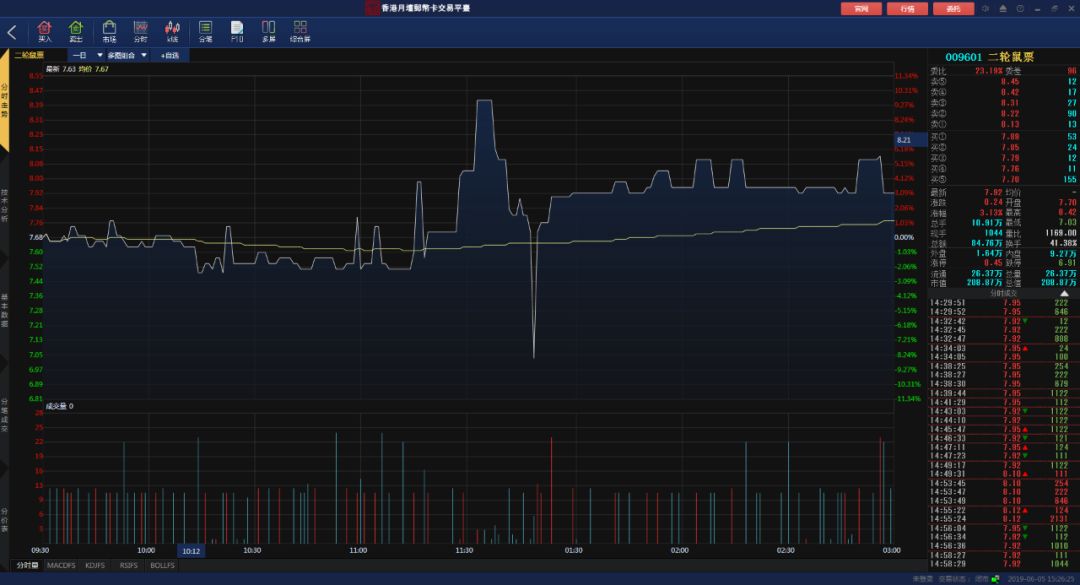Image resolution: width=1080 pixels, height=585 pixels.
Task: Click the 7.68 price on left axis
Action: (36, 237)
